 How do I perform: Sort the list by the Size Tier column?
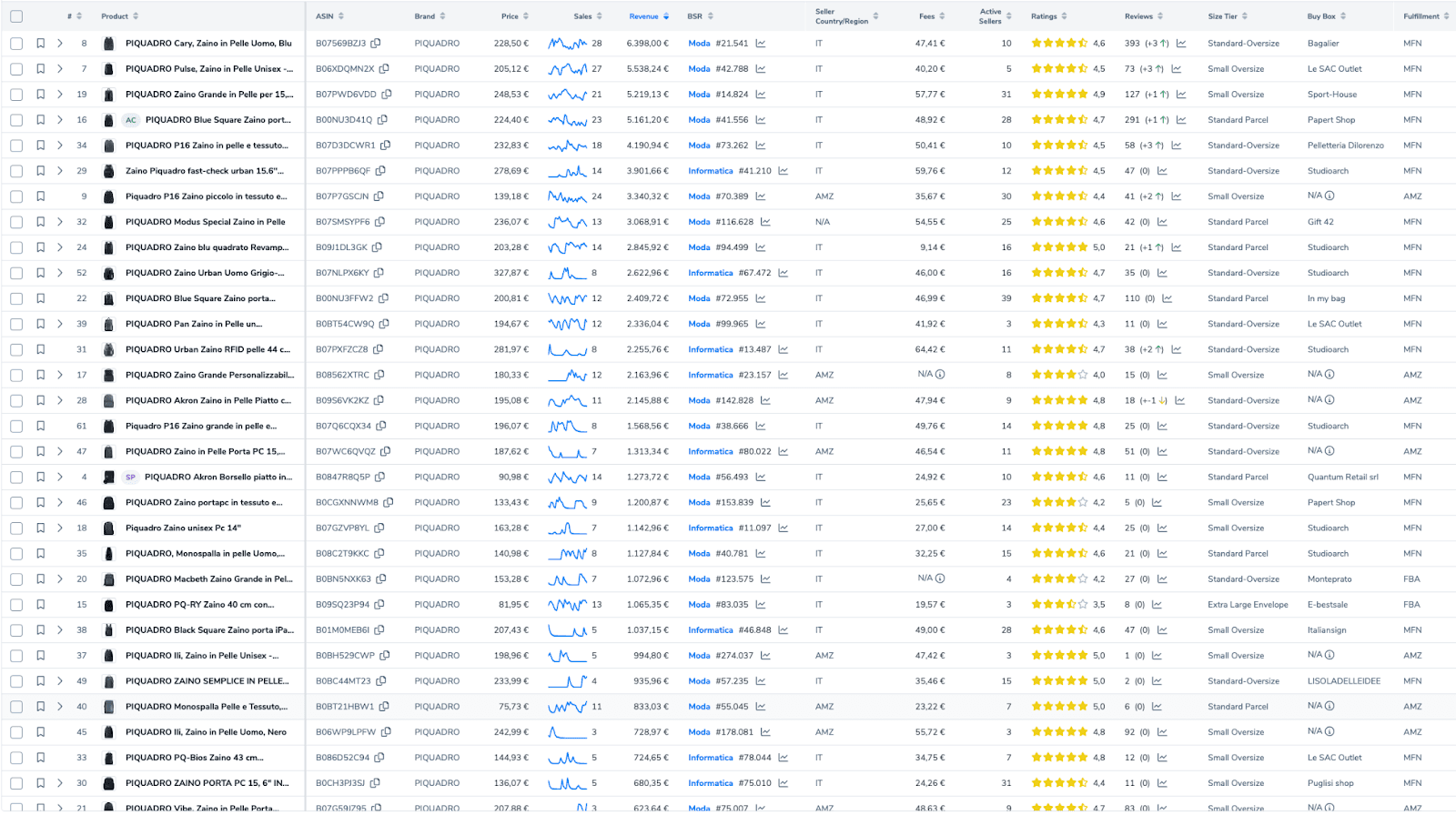tap(1228, 16)
